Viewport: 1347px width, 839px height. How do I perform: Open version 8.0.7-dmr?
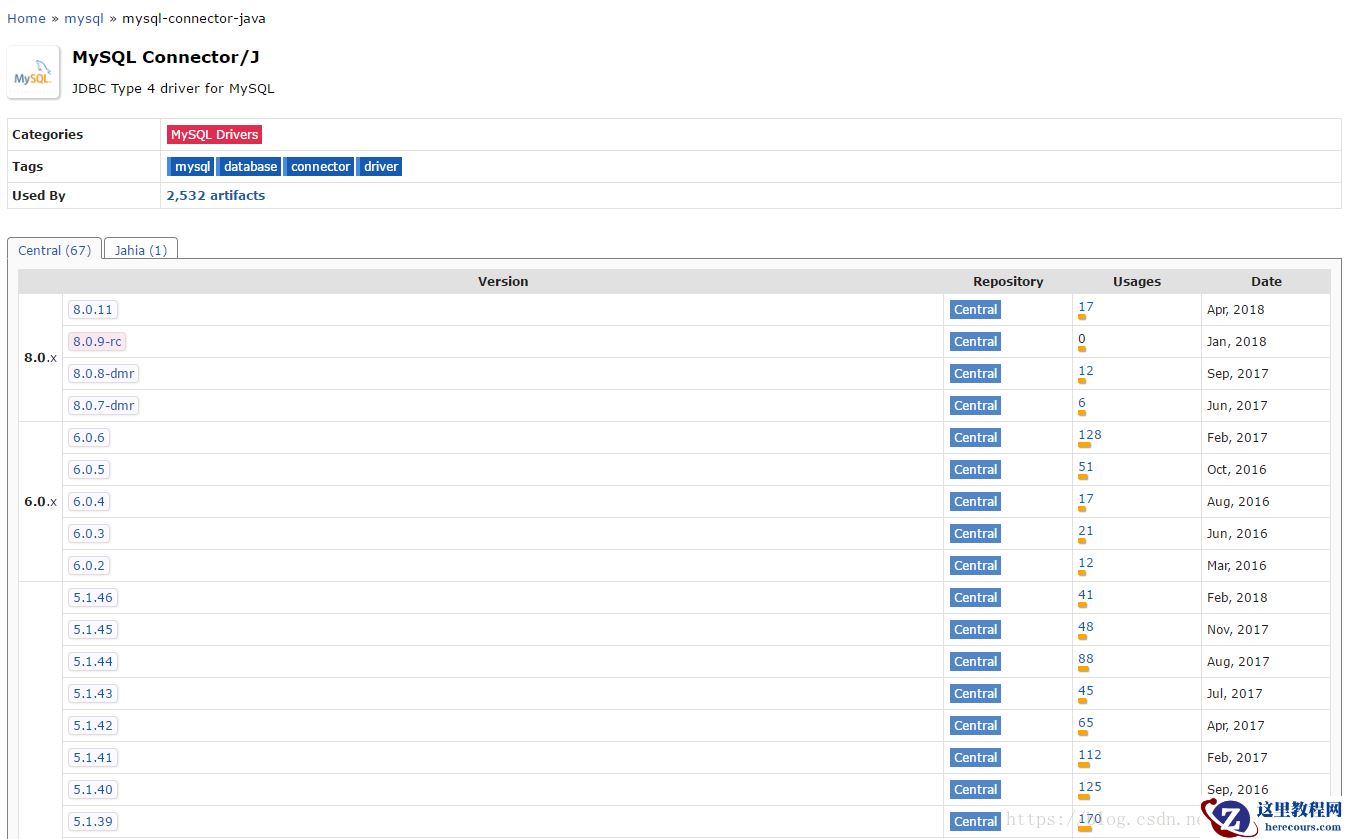tap(103, 405)
